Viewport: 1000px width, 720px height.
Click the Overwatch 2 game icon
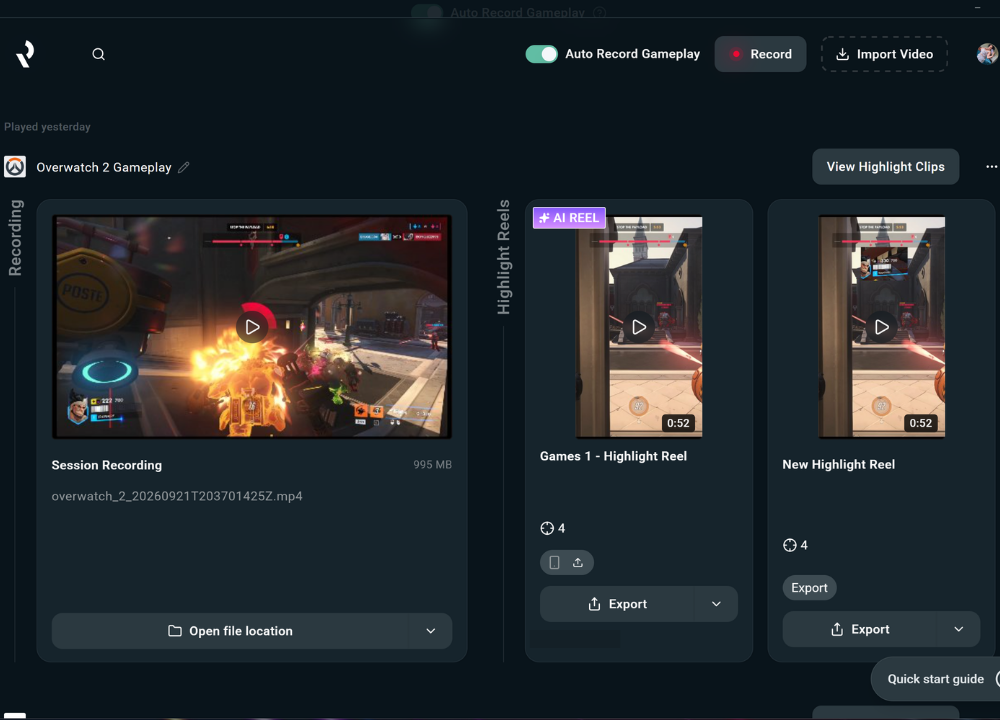[x=15, y=167]
